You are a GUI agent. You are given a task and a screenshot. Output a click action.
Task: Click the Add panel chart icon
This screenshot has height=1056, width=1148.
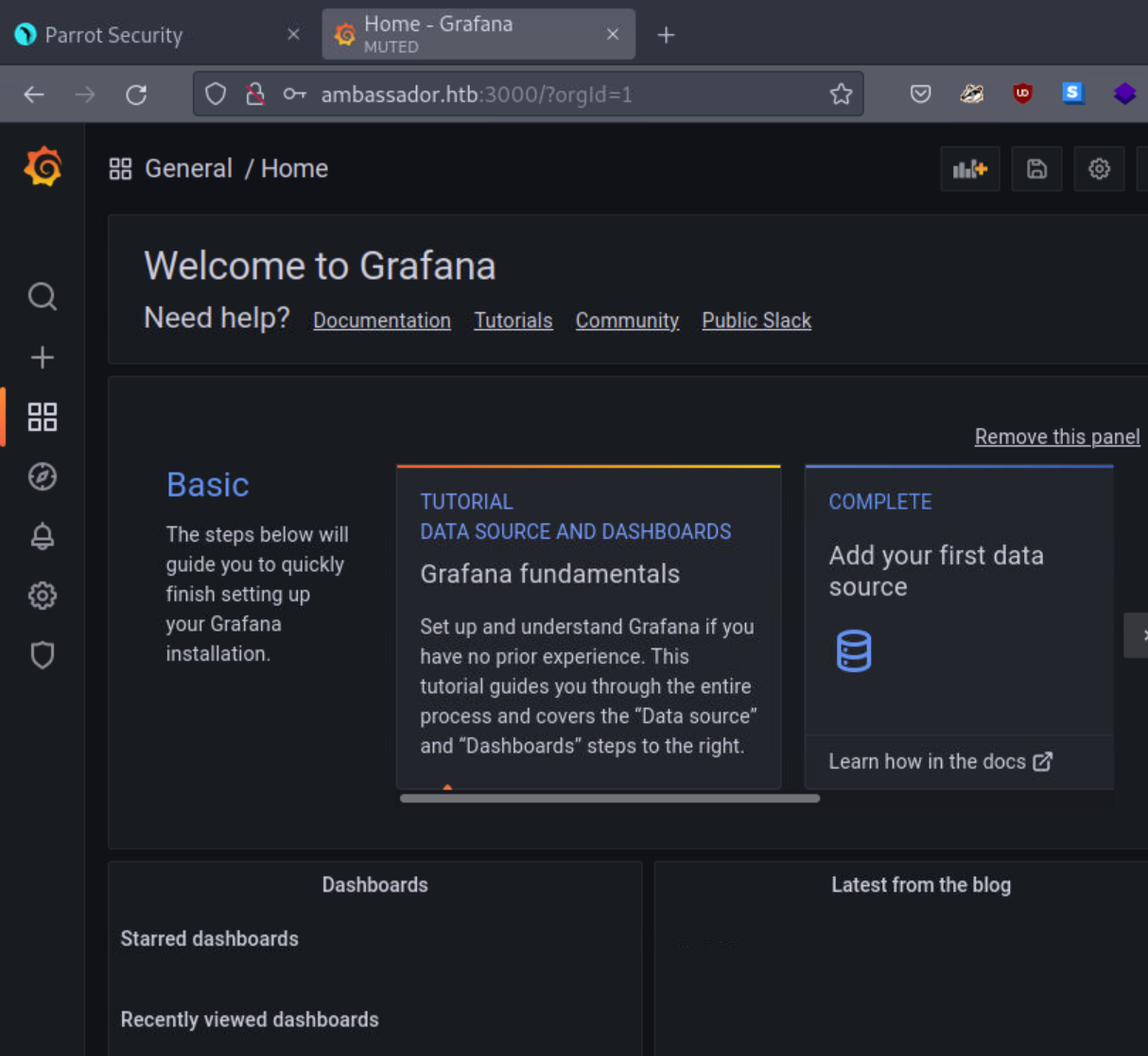tap(970, 169)
